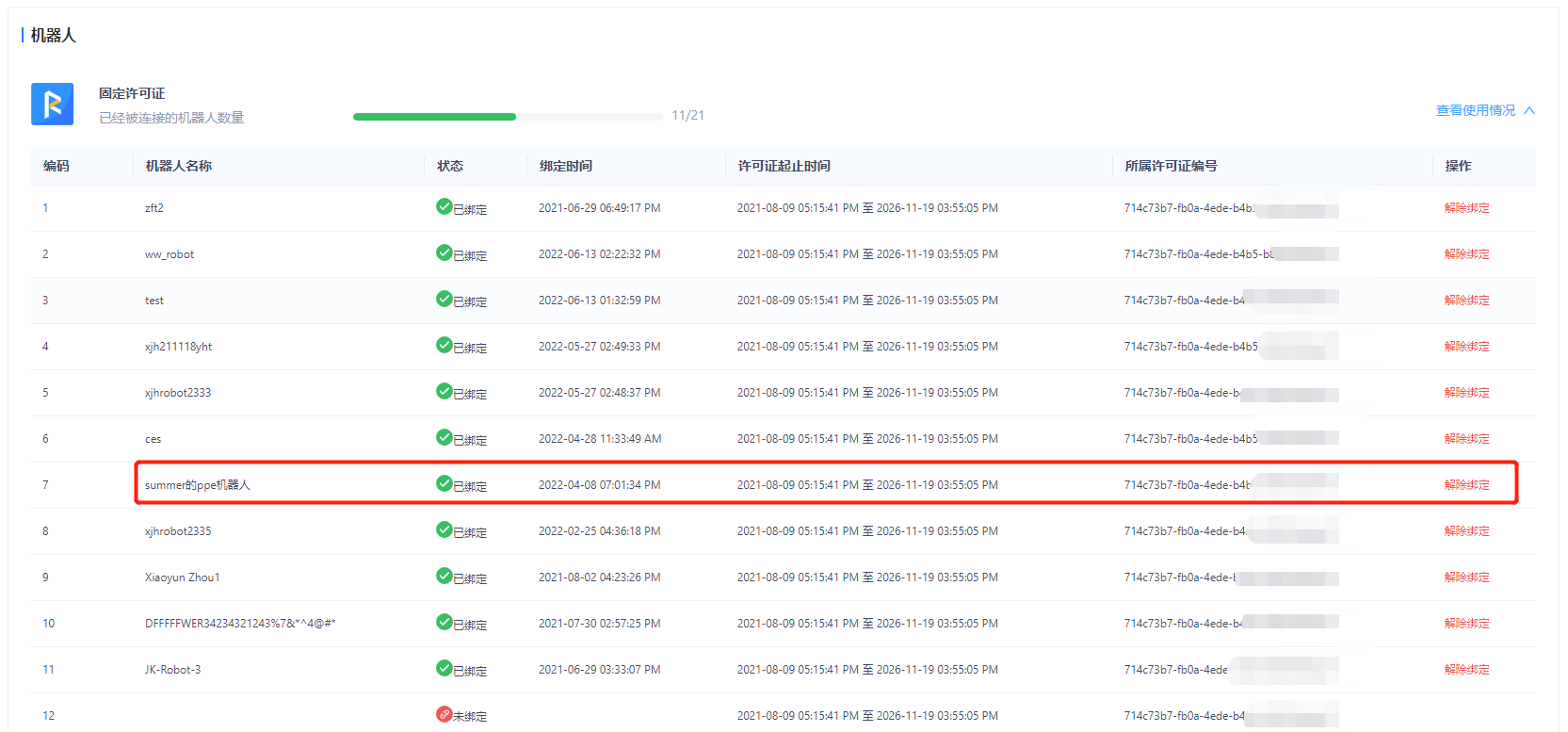Collapse usage details via 查看使用情况
The width and height of the screenshot is (1568, 732).
coord(1485,110)
